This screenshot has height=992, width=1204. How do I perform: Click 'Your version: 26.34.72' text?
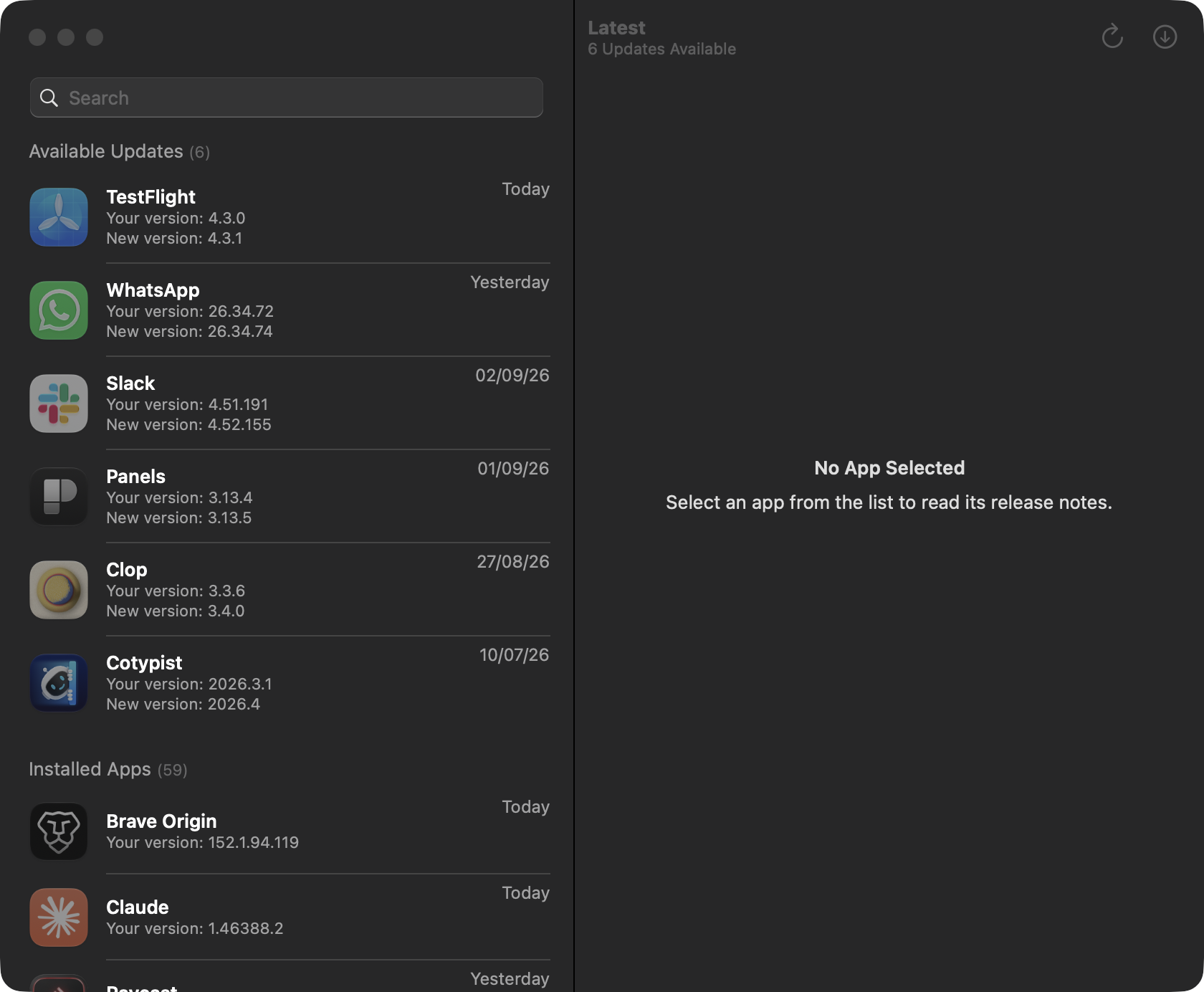point(190,311)
